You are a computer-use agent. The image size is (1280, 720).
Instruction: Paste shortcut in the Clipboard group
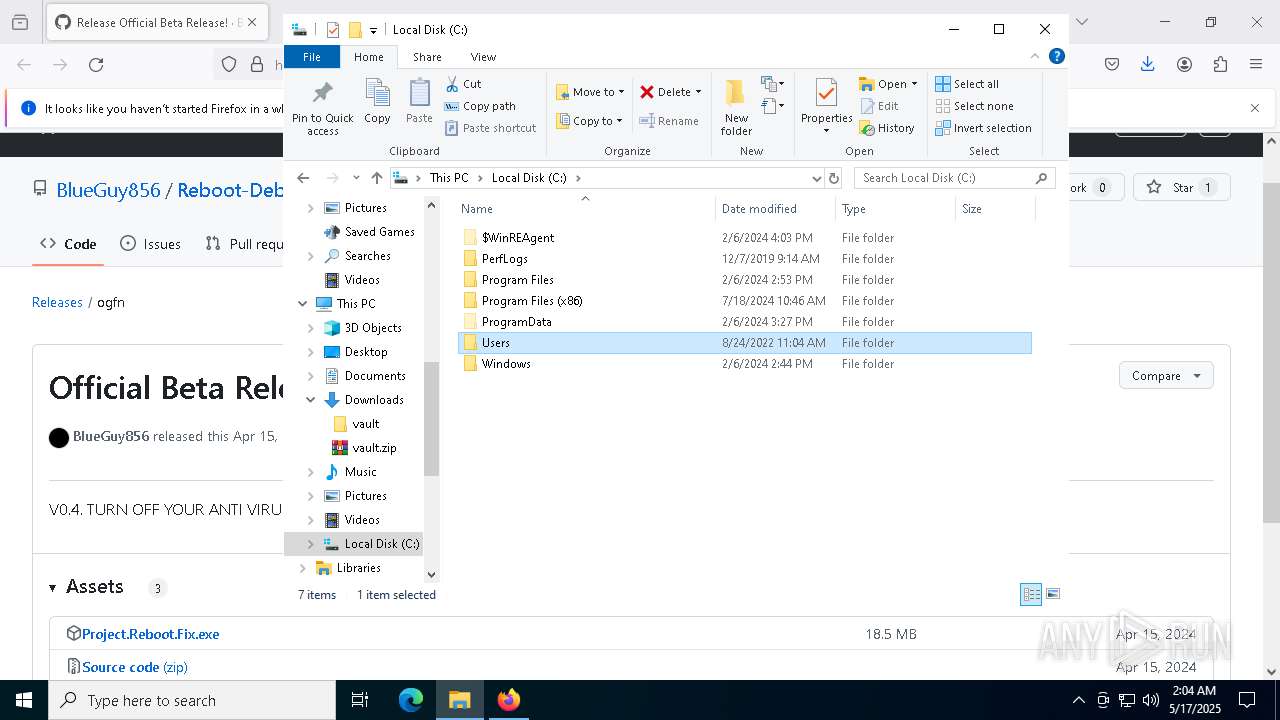[490, 128]
